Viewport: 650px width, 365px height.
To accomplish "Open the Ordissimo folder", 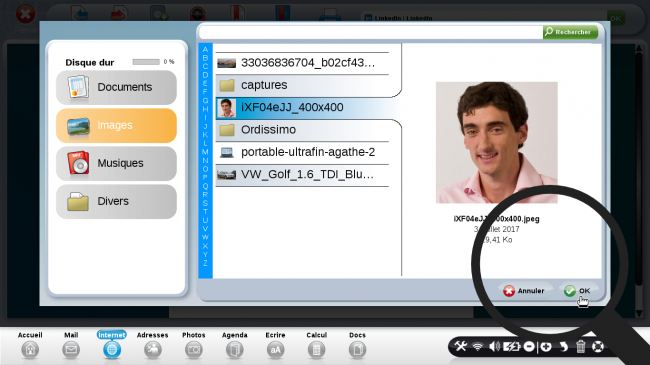I will [302, 130].
